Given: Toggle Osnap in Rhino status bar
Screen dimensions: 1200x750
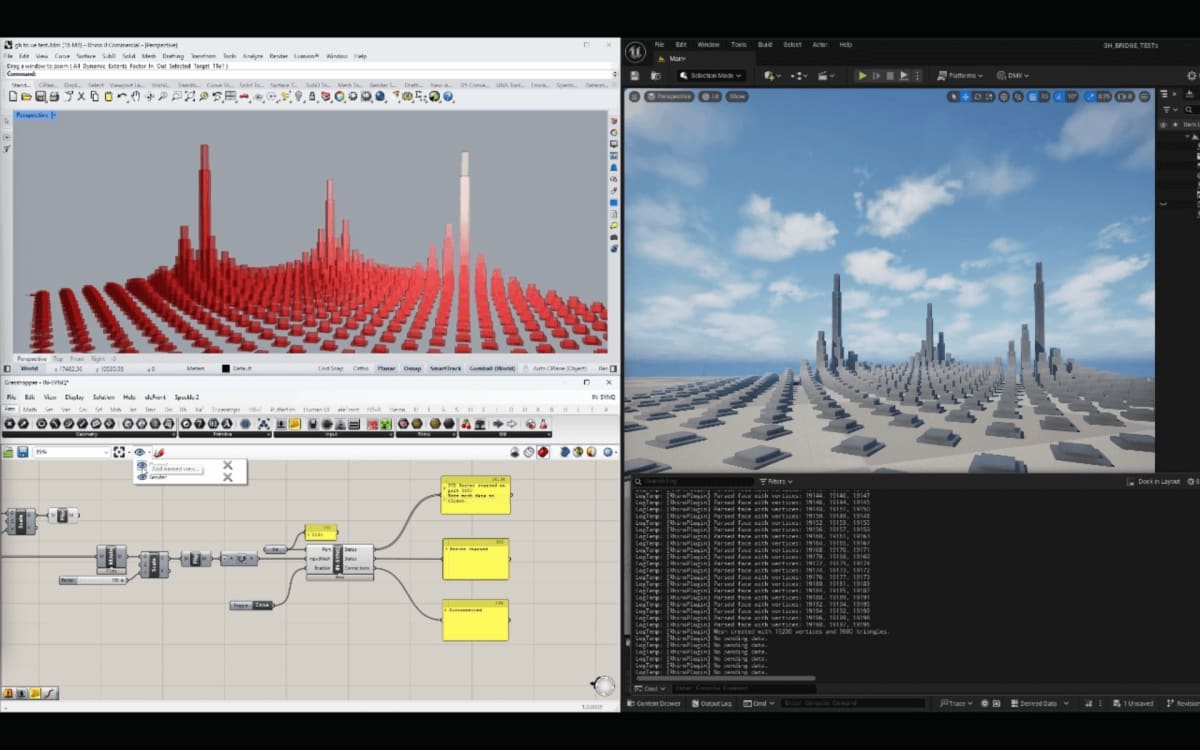Looking at the screenshot, I should click(x=414, y=368).
